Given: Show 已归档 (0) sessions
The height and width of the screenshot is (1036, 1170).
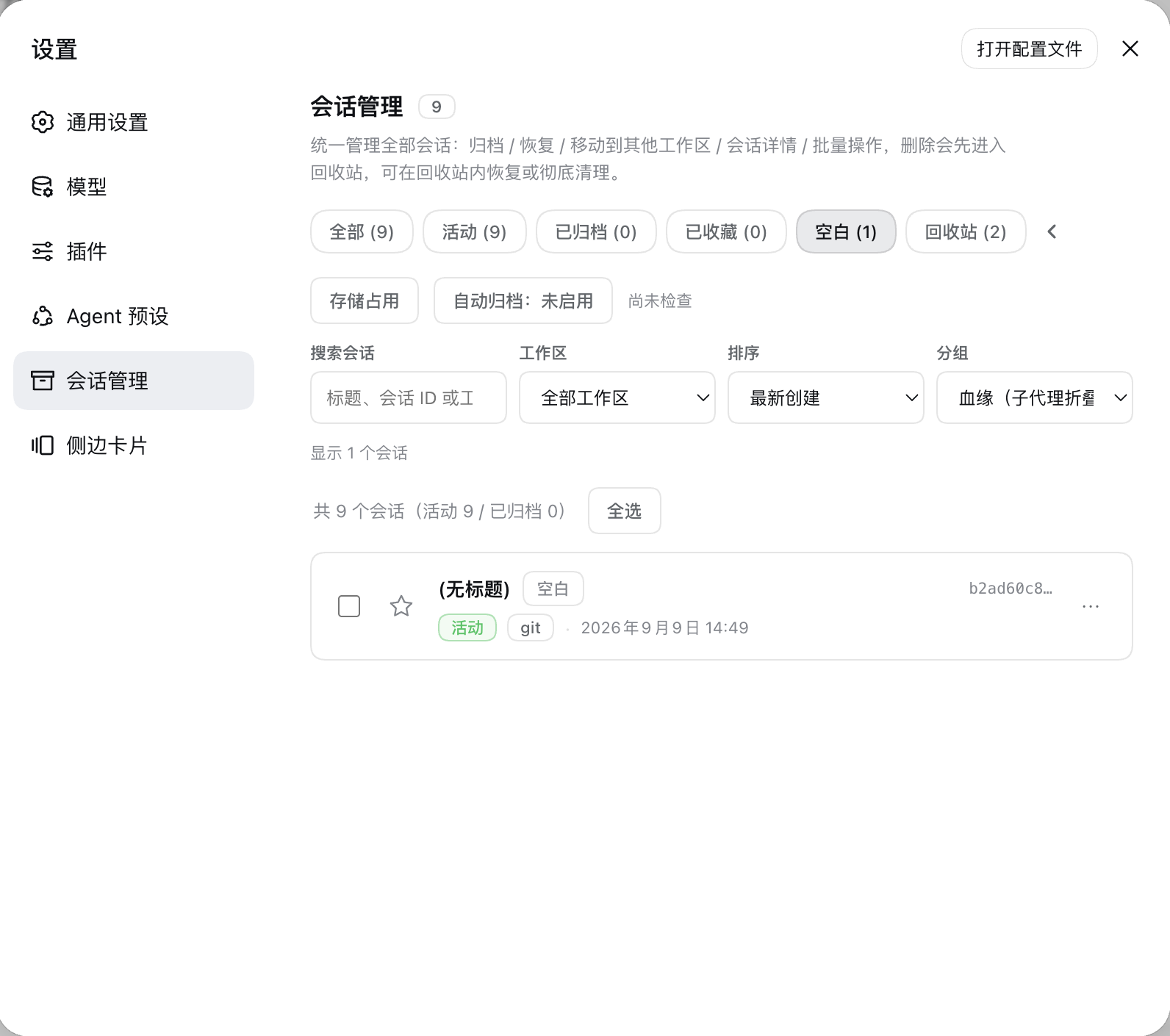Looking at the screenshot, I should point(596,231).
